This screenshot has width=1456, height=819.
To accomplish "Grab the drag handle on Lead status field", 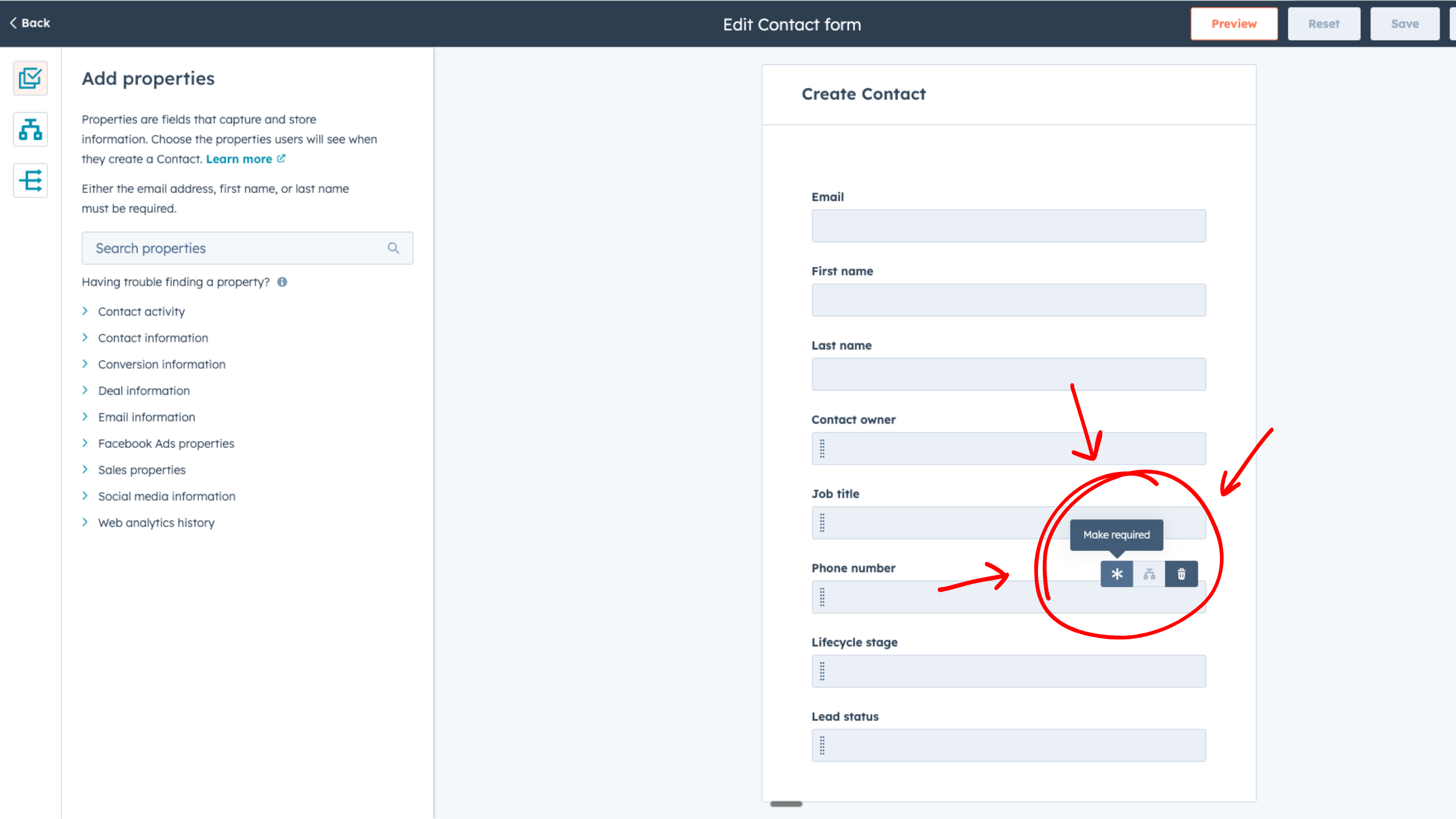I will tap(823, 745).
